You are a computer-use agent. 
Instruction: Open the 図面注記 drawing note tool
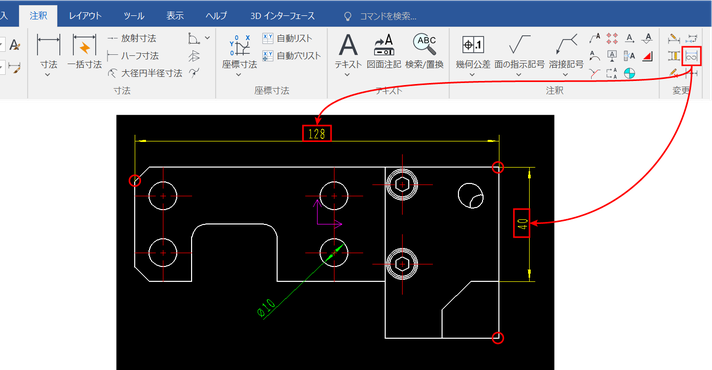click(x=384, y=51)
